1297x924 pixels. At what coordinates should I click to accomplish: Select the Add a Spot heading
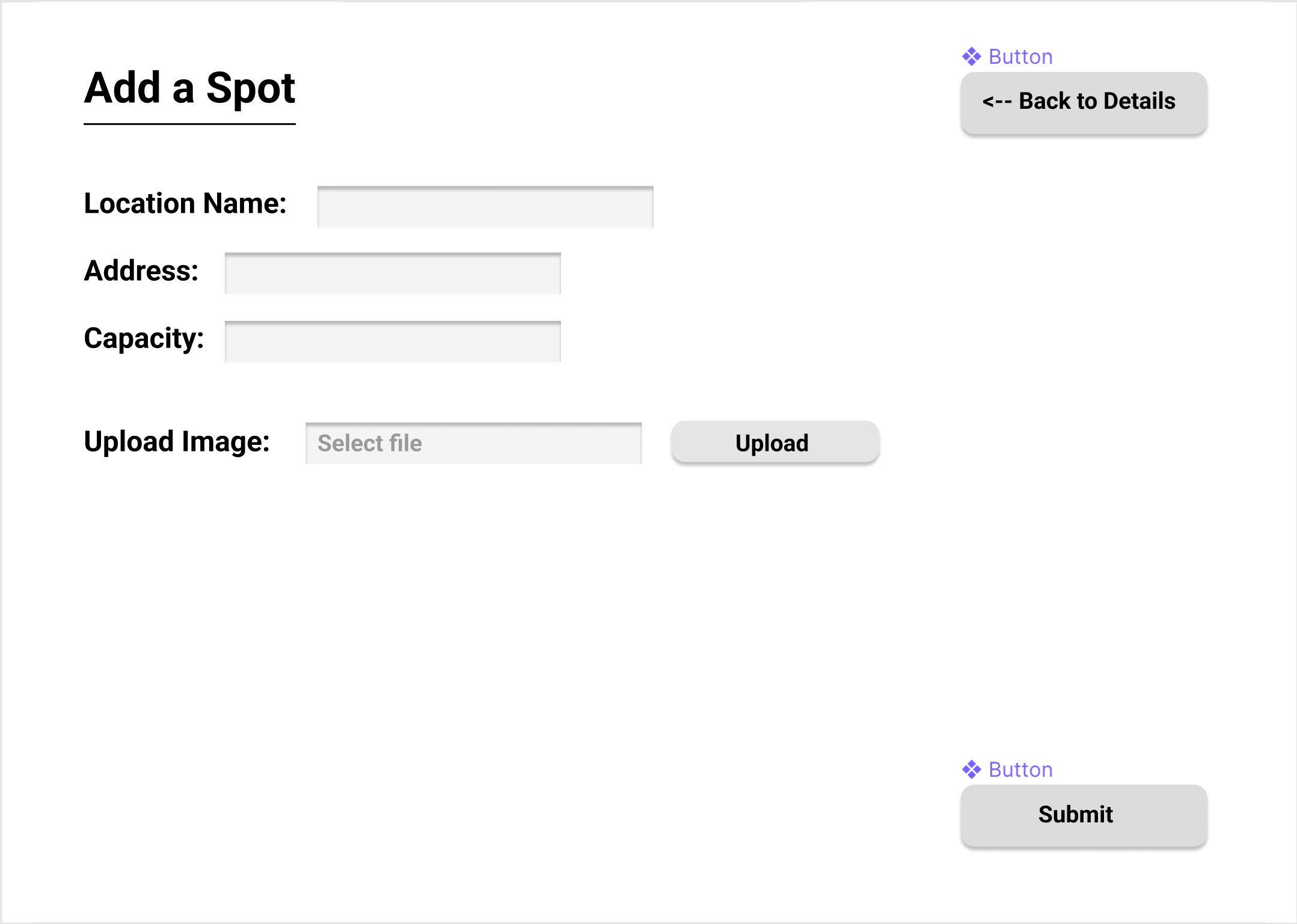[x=189, y=88]
